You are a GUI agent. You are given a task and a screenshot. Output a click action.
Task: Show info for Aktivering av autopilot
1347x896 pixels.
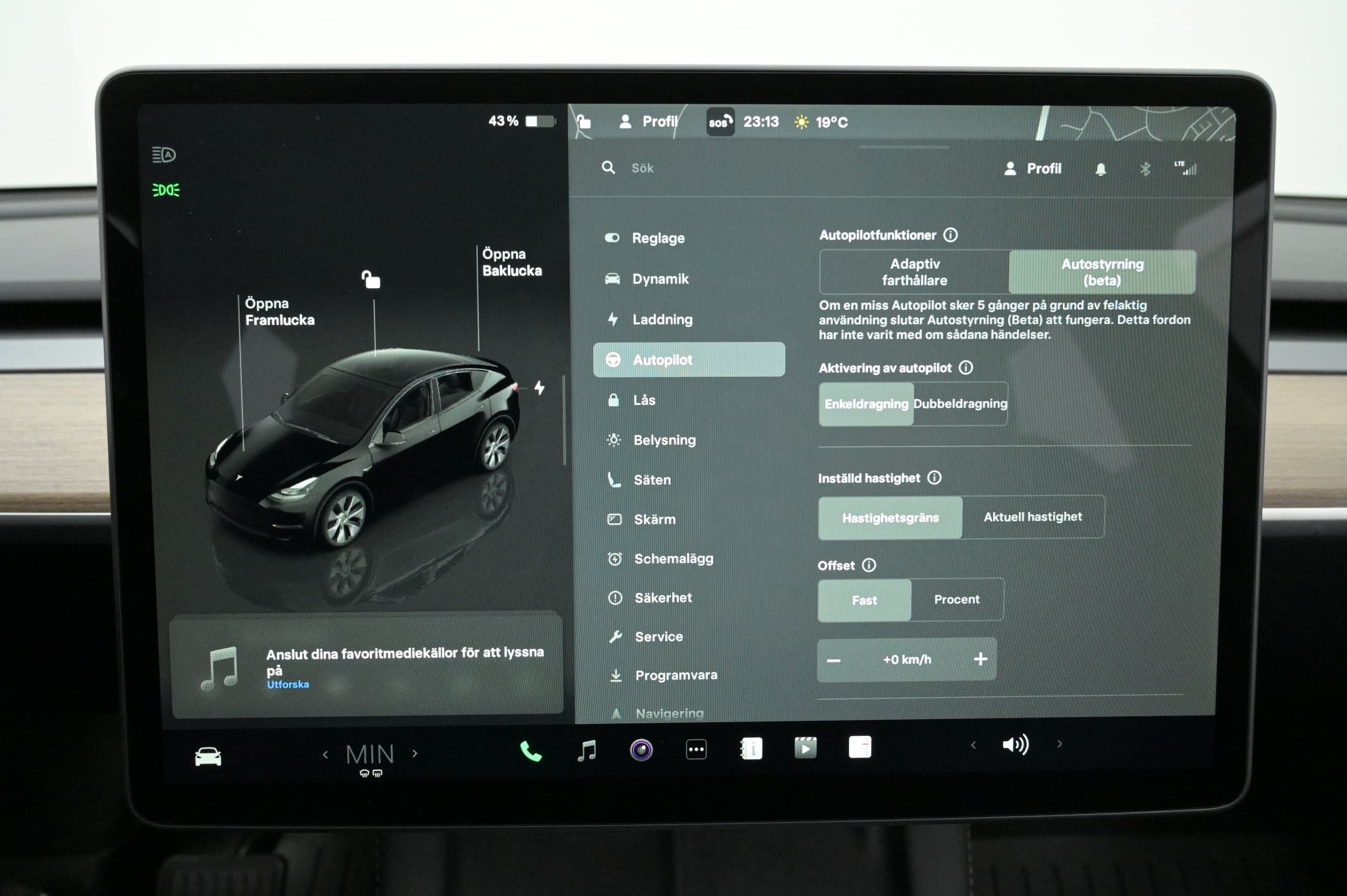pyautogui.click(x=966, y=367)
